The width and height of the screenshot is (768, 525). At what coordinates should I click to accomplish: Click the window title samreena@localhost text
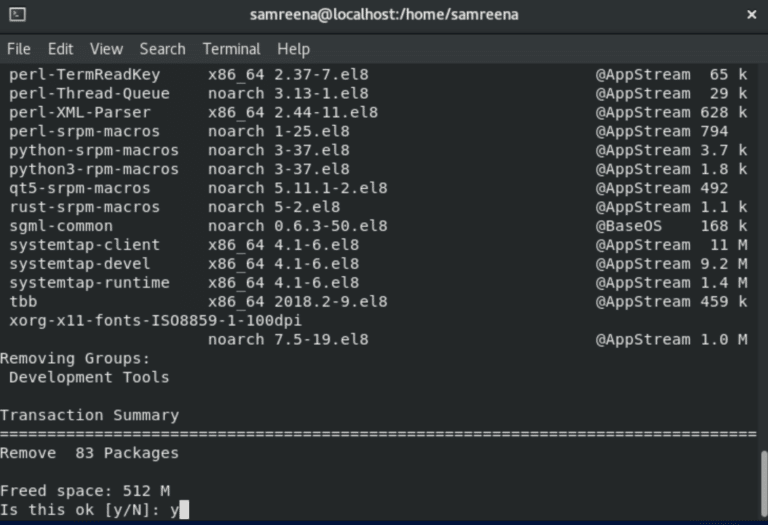pyautogui.click(x=384, y=15)
